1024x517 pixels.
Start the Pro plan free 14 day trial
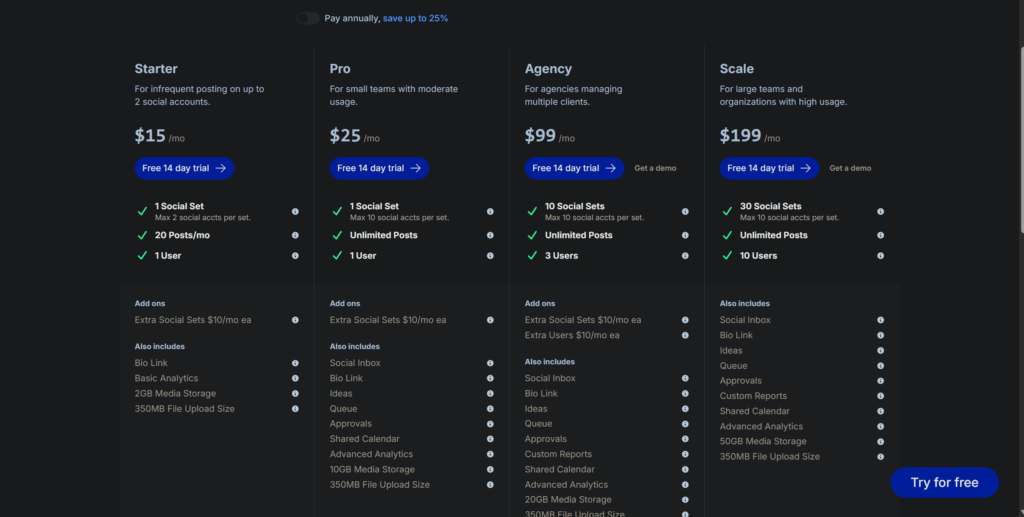pyautogui.click(x=379, y=168)
